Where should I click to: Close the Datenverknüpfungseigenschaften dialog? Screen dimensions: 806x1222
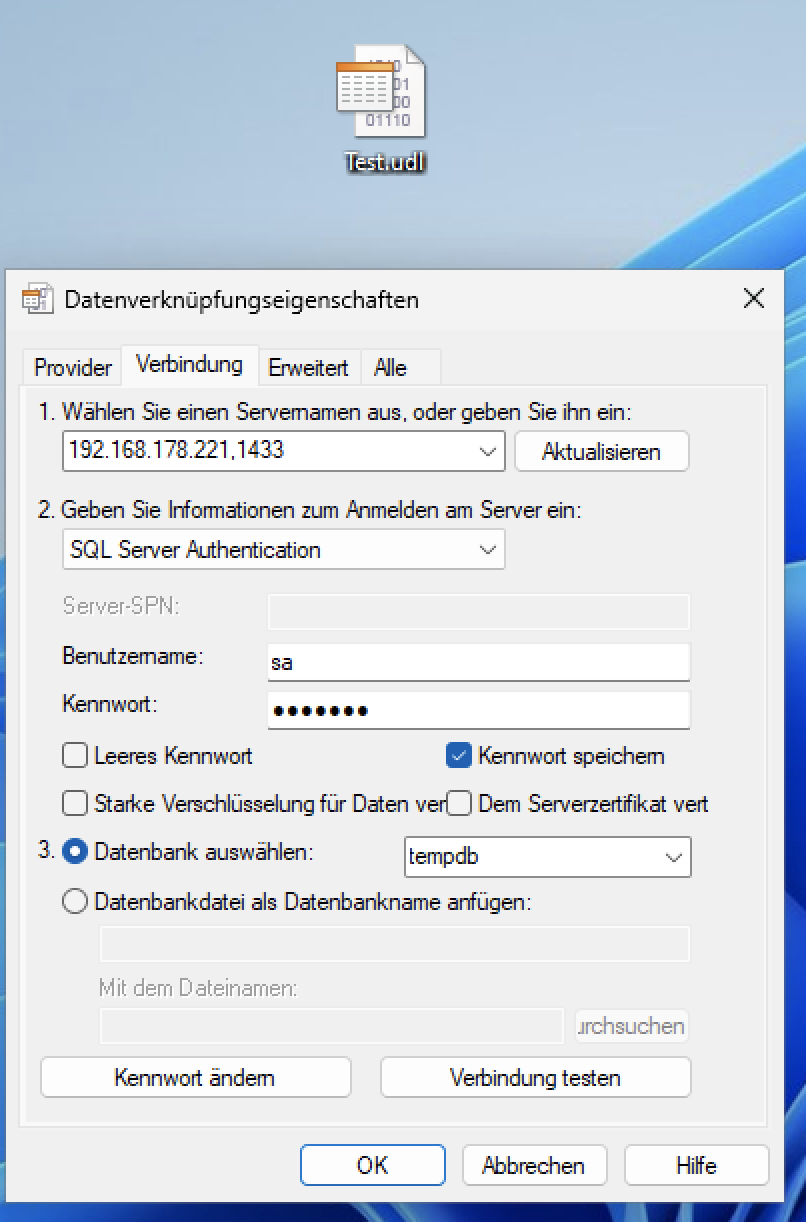[754, 298]
